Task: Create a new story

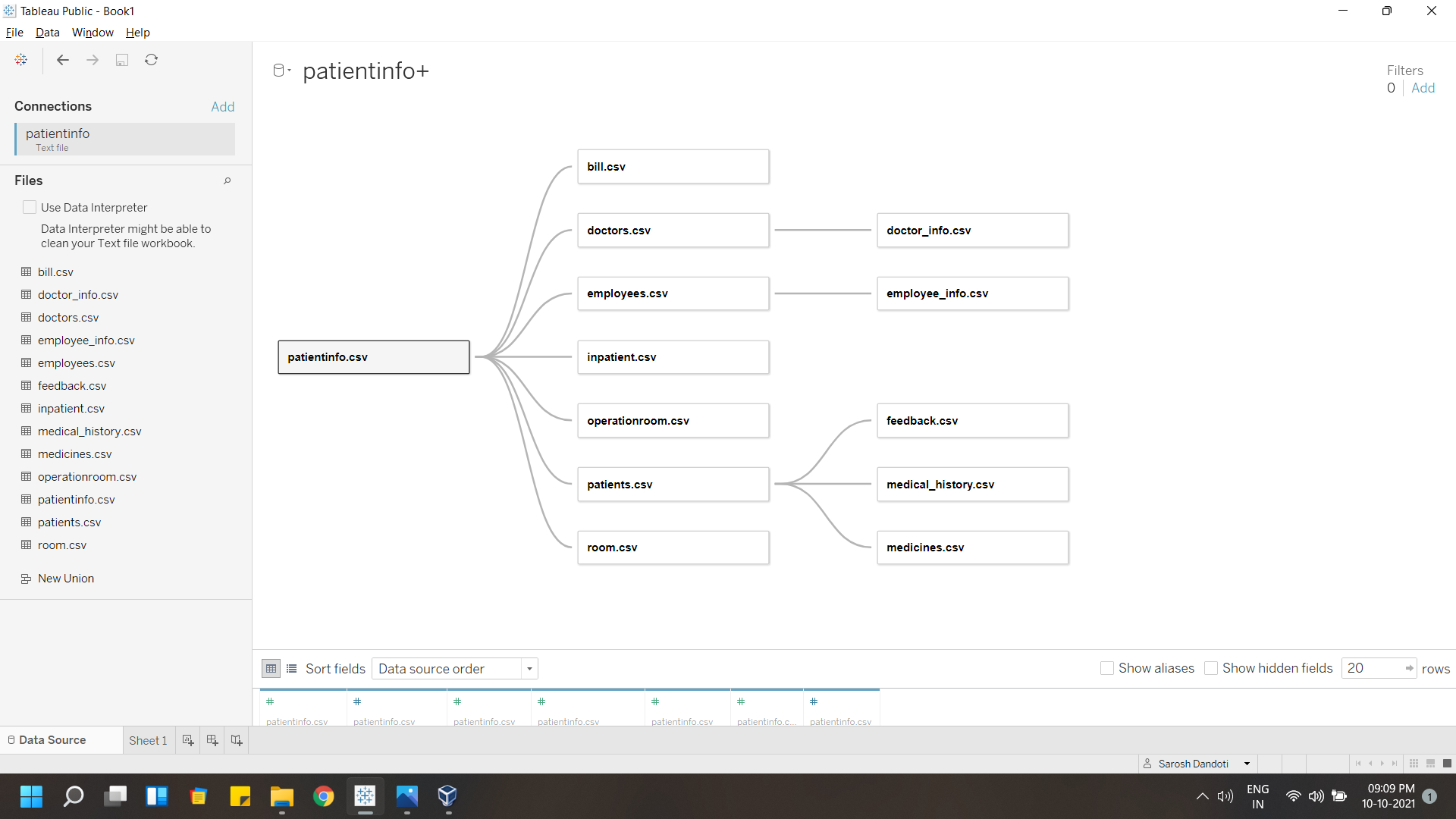Action: click(x=237, y=740)
